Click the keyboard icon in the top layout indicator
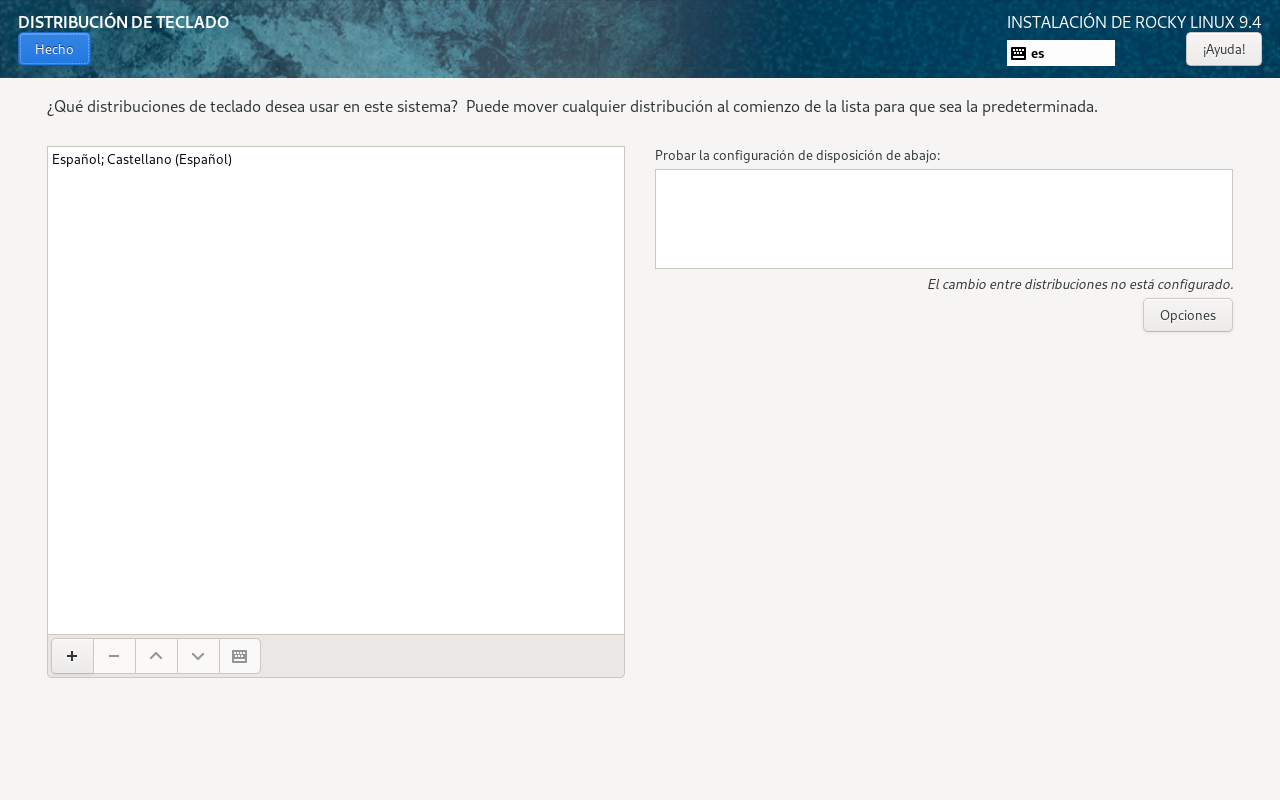 (1018, 53)
